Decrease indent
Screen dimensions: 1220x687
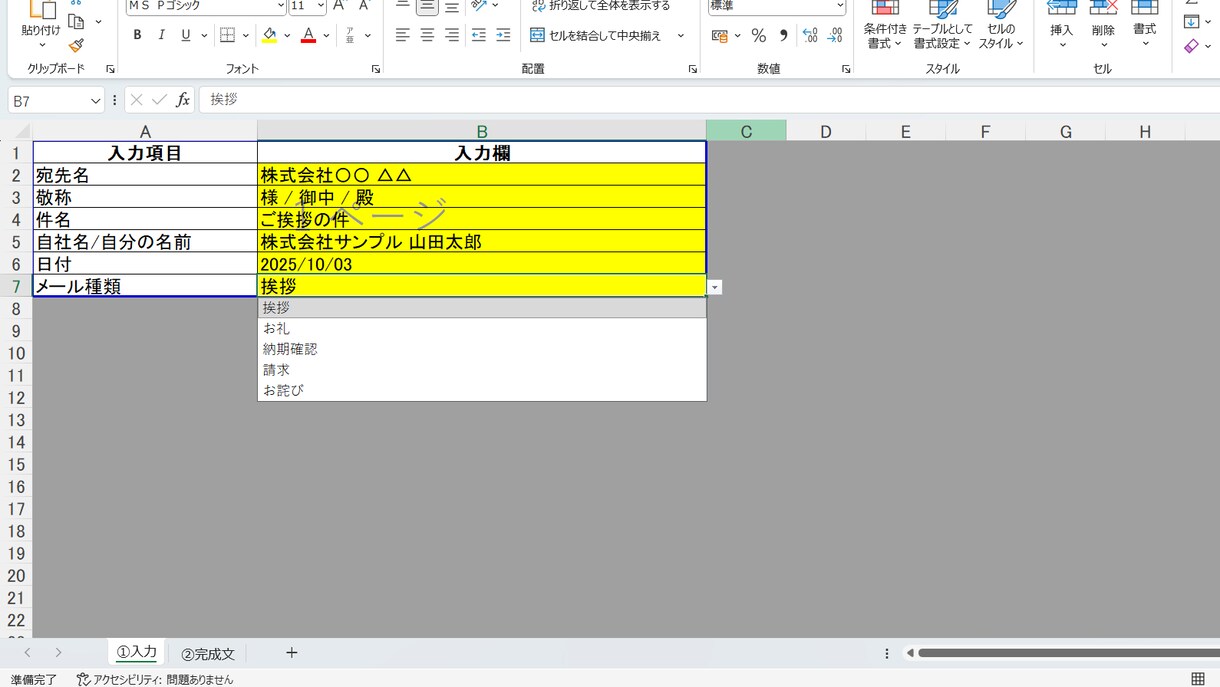pos(479,35)
